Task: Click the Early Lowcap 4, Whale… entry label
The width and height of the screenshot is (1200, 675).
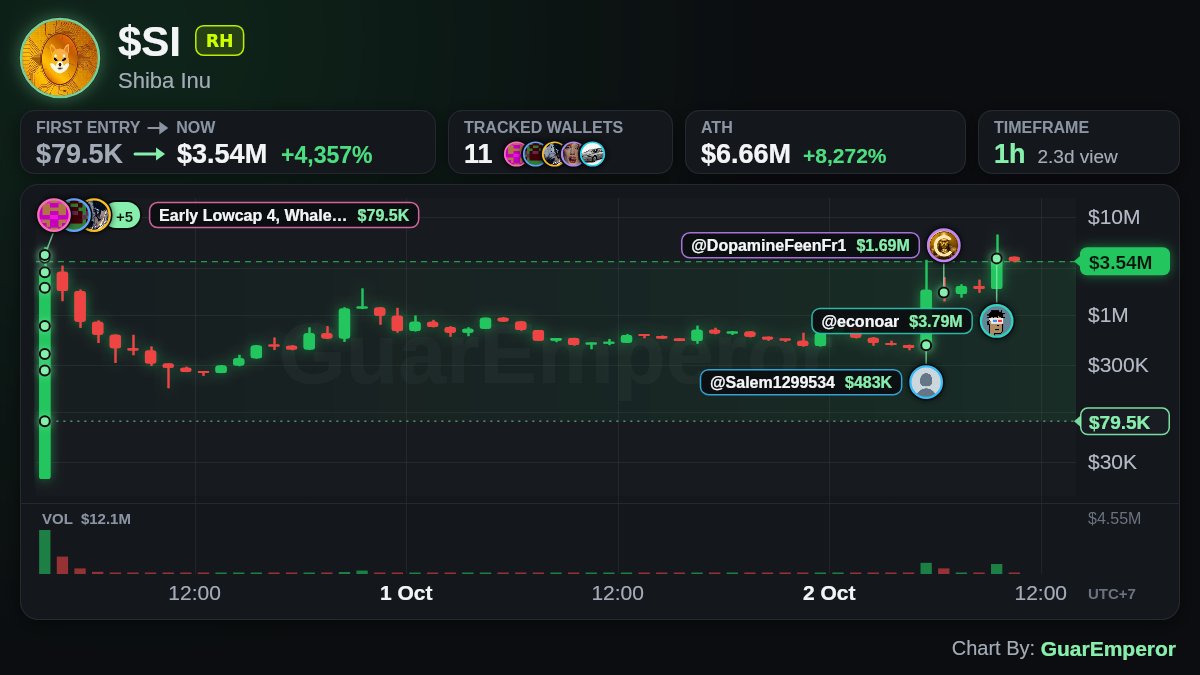Action: coord(284,215)
